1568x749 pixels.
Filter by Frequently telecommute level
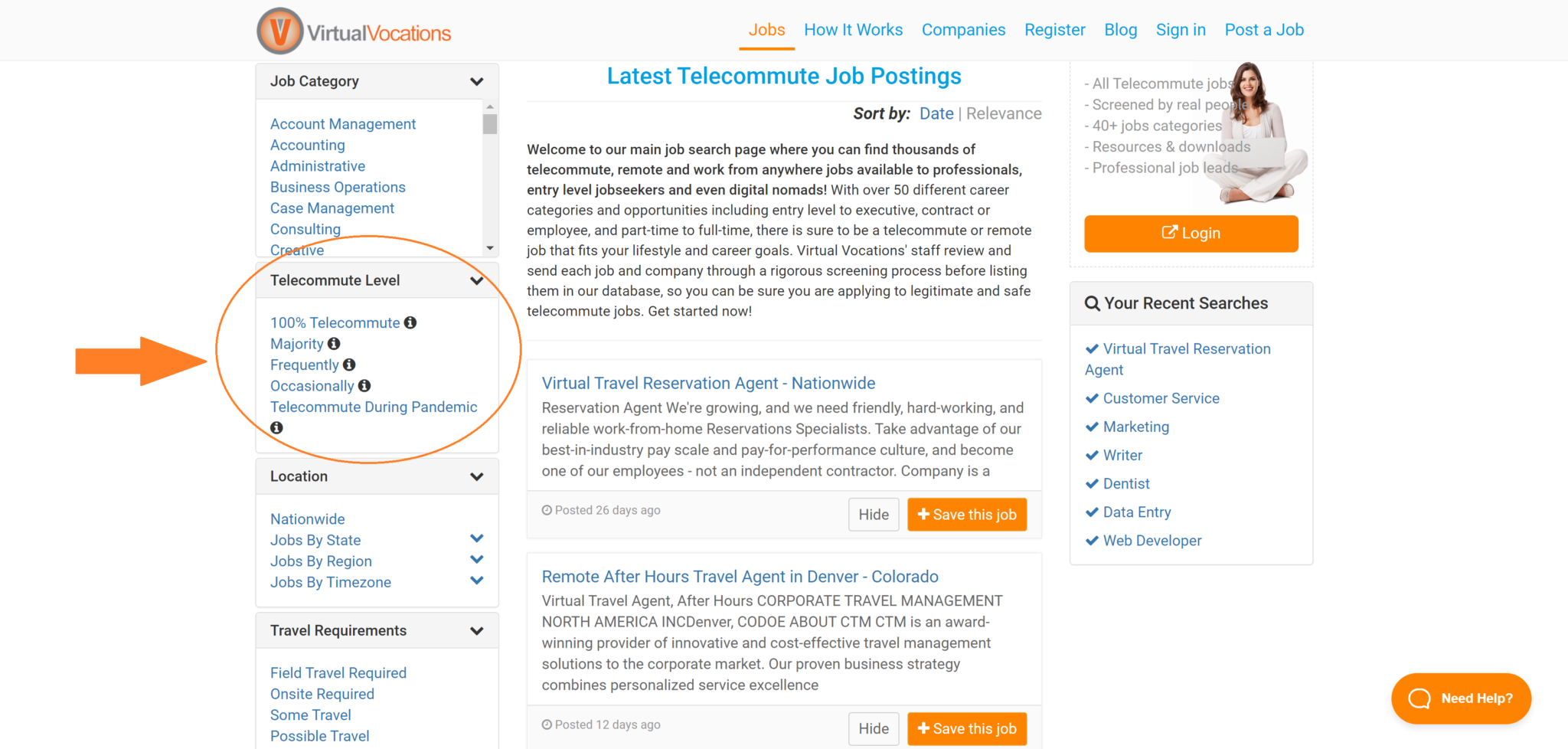tap(304, 365)
